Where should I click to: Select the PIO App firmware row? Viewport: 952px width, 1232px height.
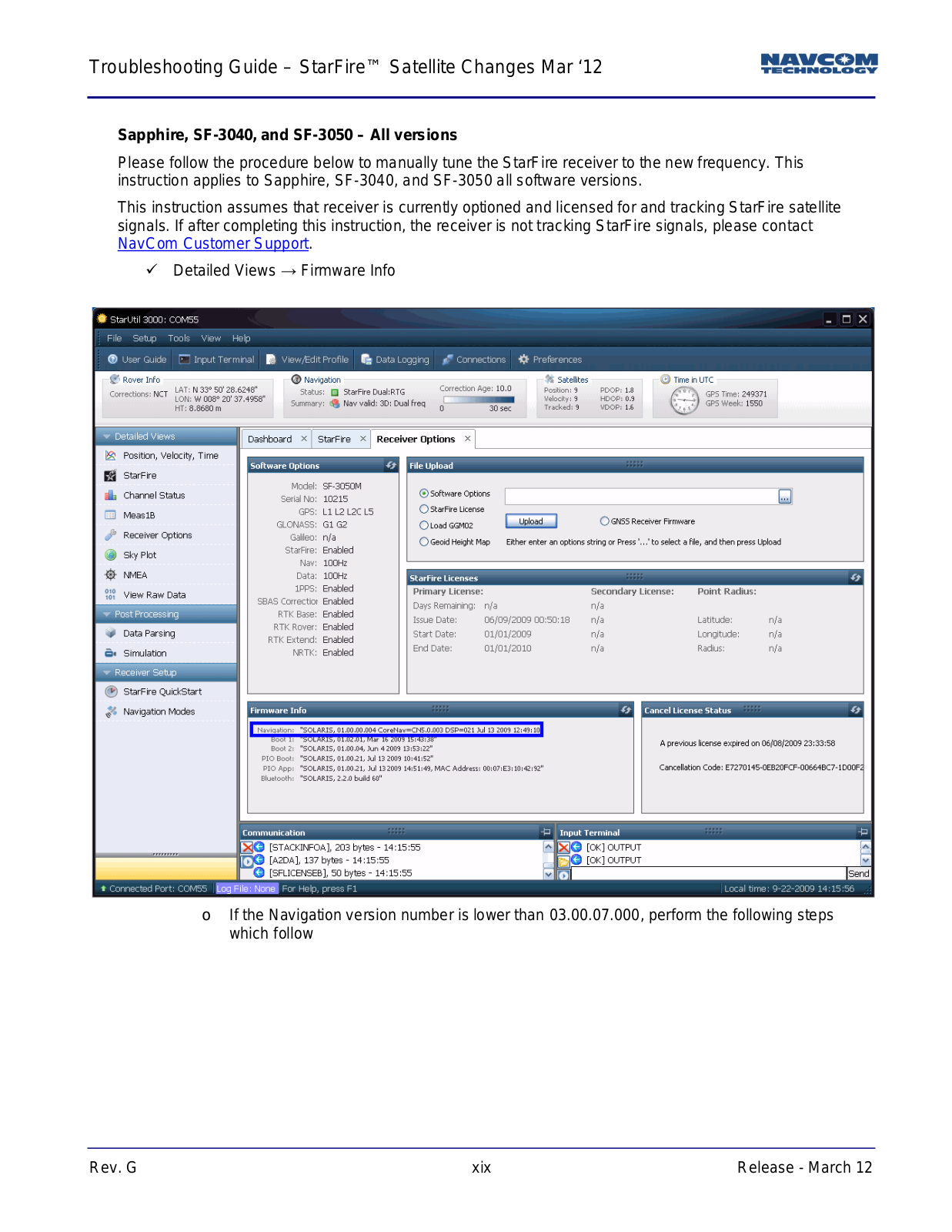403,768
